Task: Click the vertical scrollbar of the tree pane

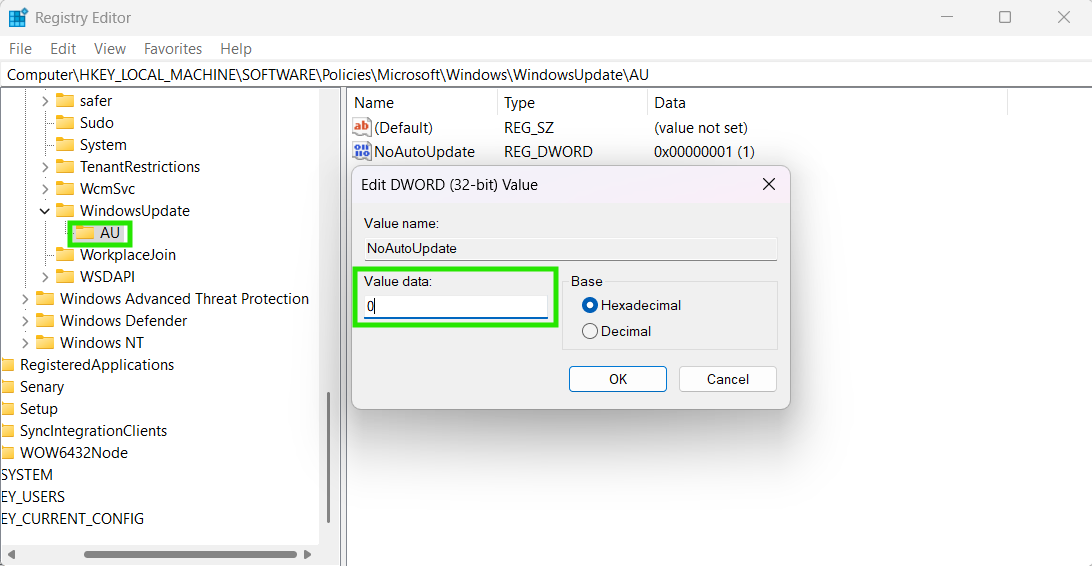Action: point(328,457)
